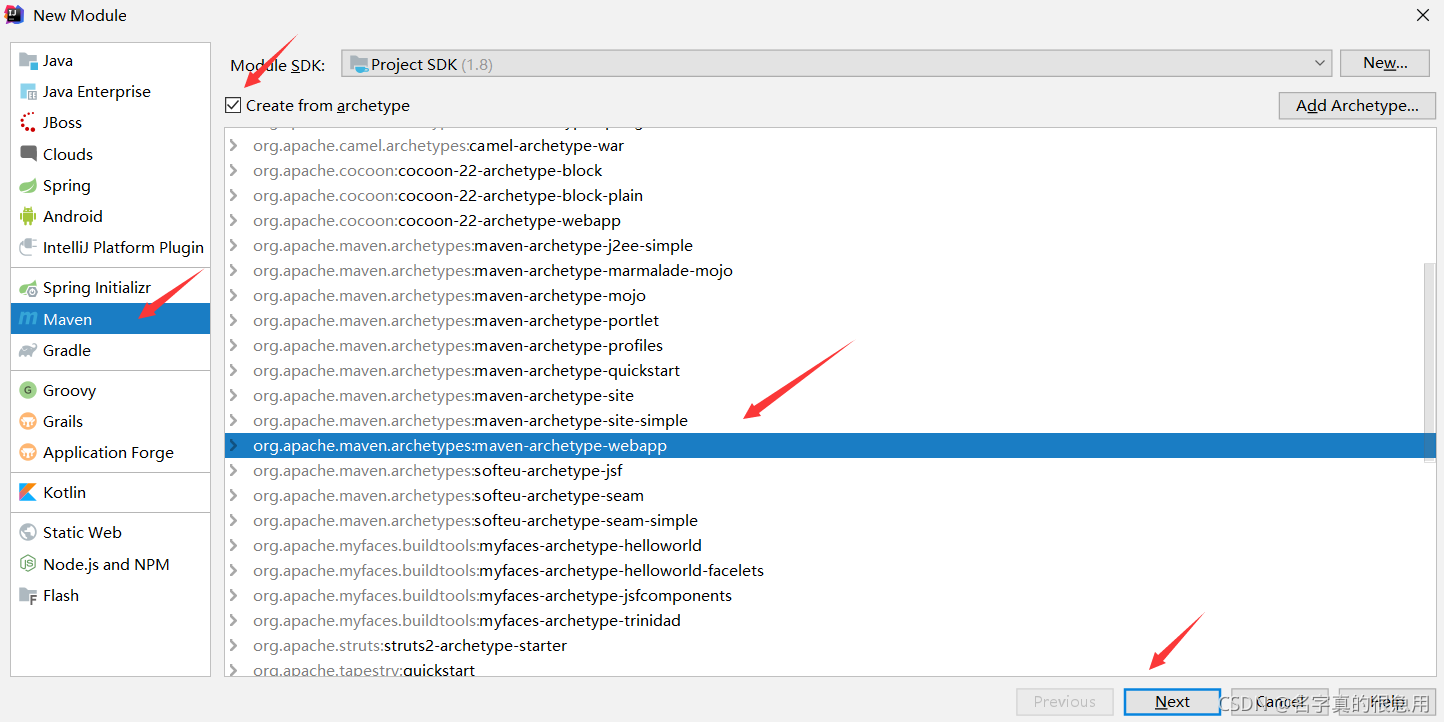Screen dimensions: 1444x722
Task: Select the softeu-archetype-seam row
Action: click(x=830, y=496)
